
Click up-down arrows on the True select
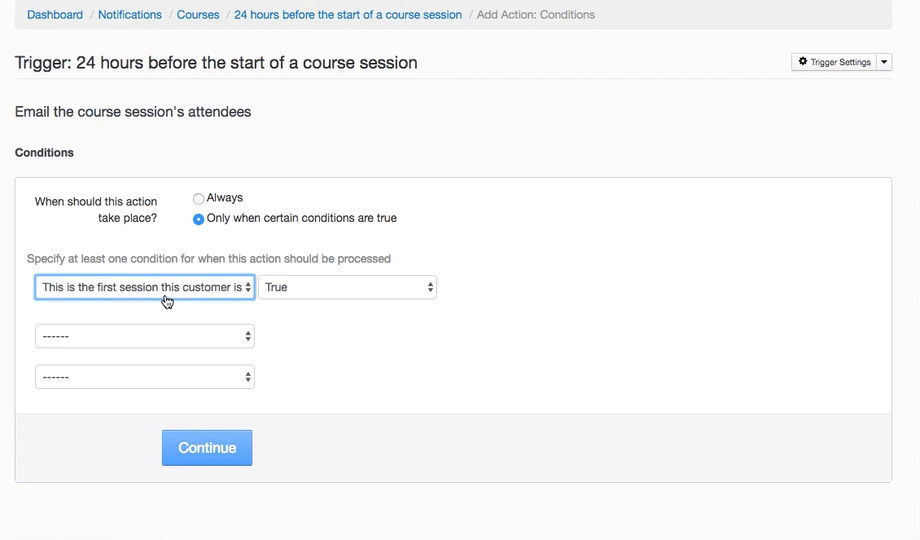pyautogui.click(x=430, y=287)
